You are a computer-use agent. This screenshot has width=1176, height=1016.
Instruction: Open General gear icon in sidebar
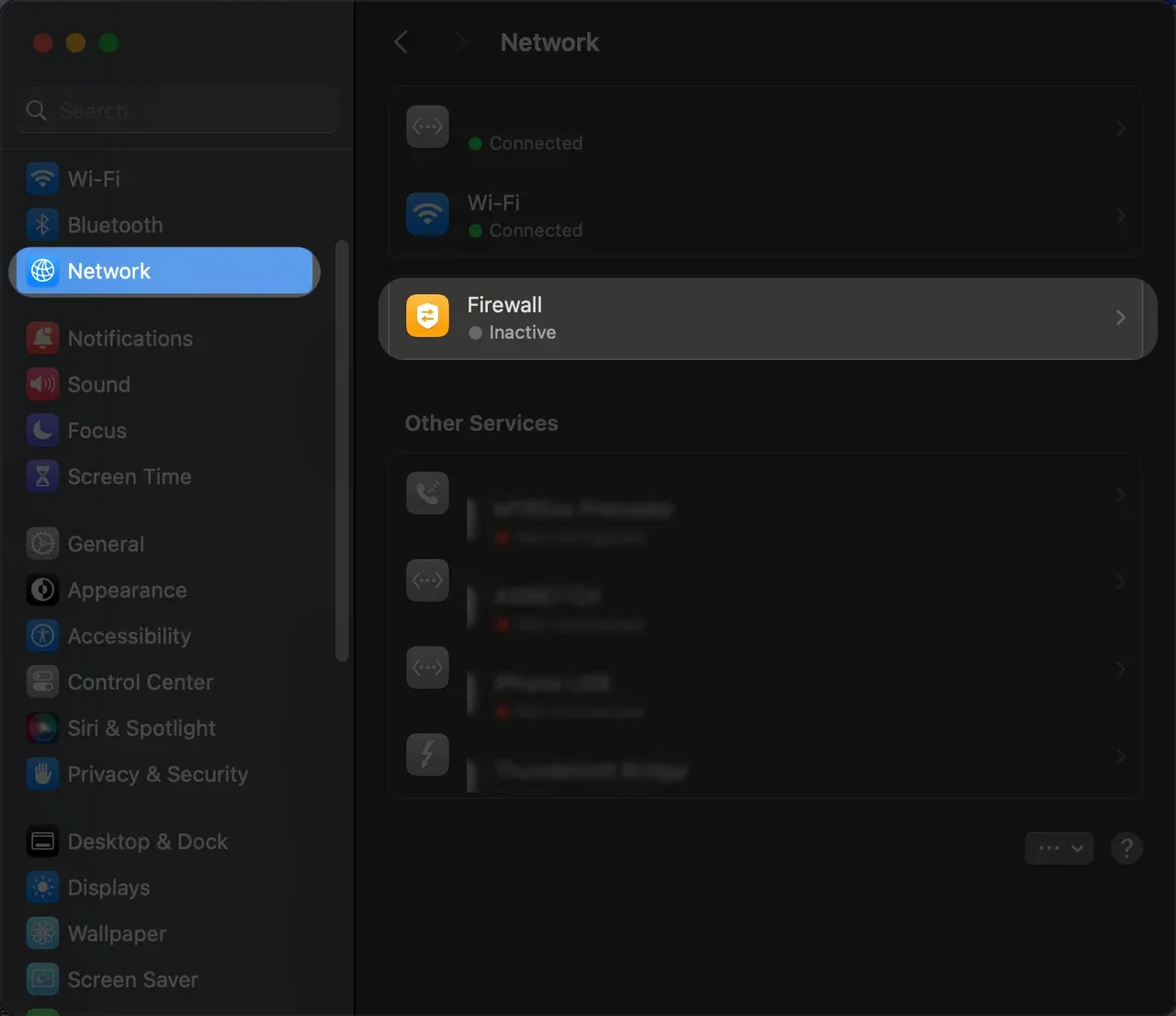click(42, 544)
